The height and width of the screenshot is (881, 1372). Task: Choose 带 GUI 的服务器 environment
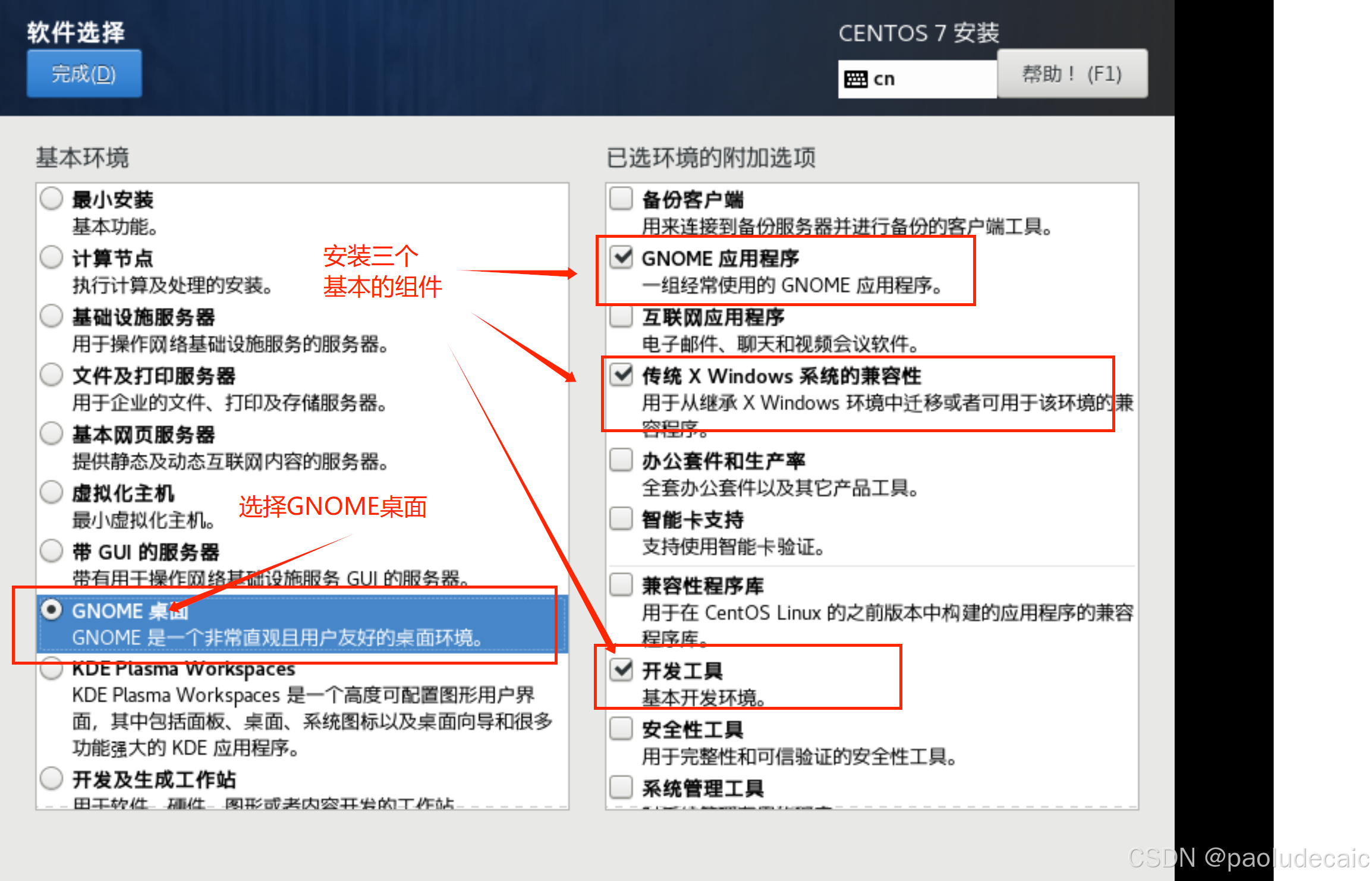coord(52,551)
